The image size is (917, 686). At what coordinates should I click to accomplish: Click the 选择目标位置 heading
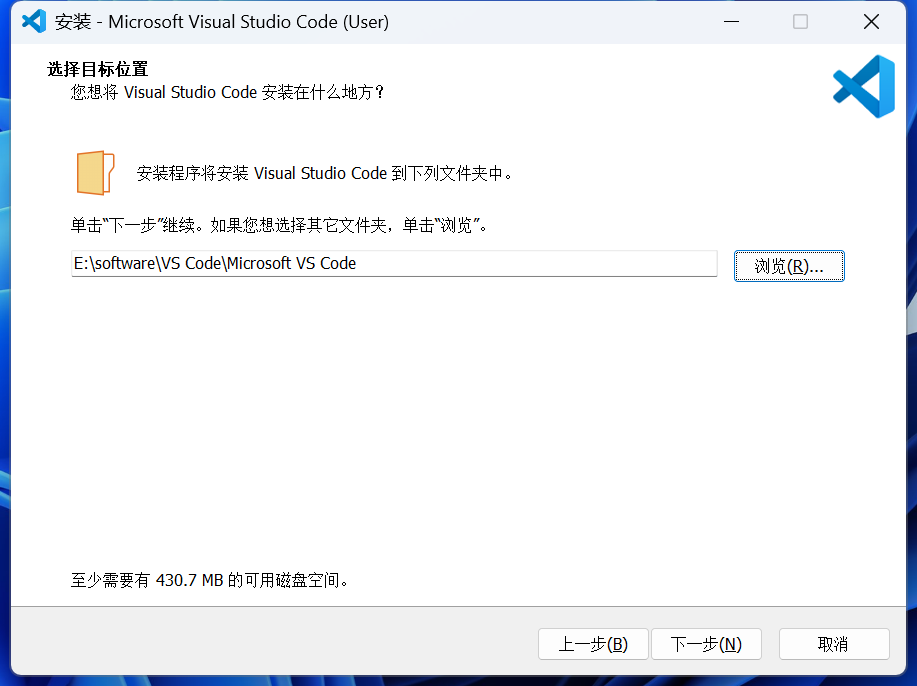(98, 69)
